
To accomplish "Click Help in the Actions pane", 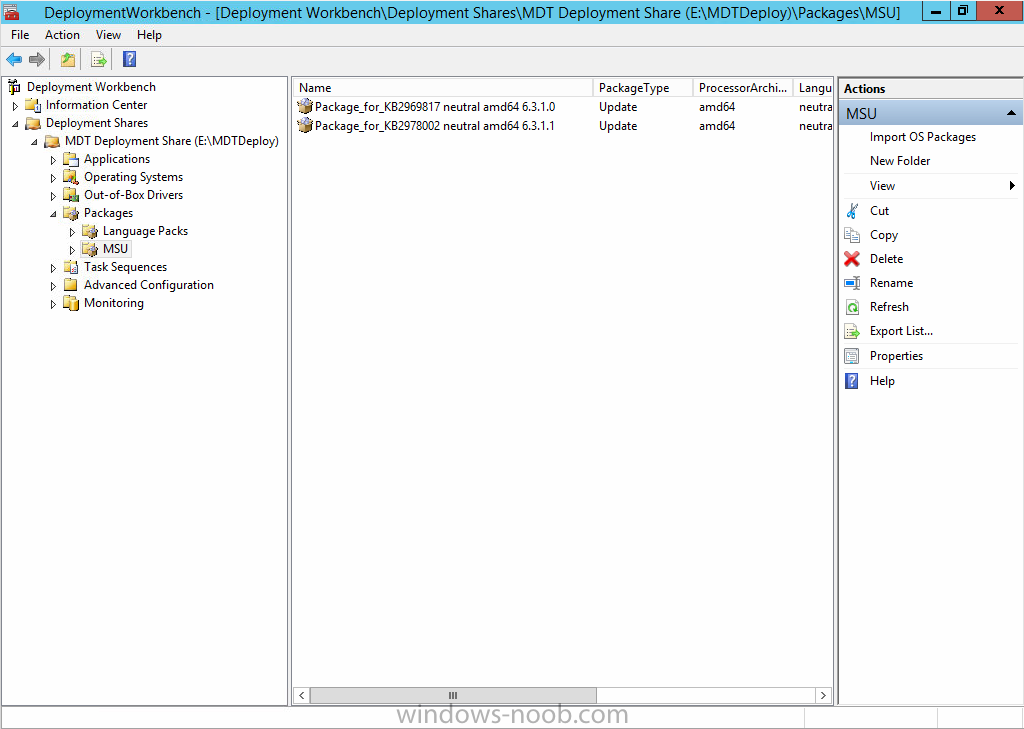I will pyautogui.click(x=882, y=381).
